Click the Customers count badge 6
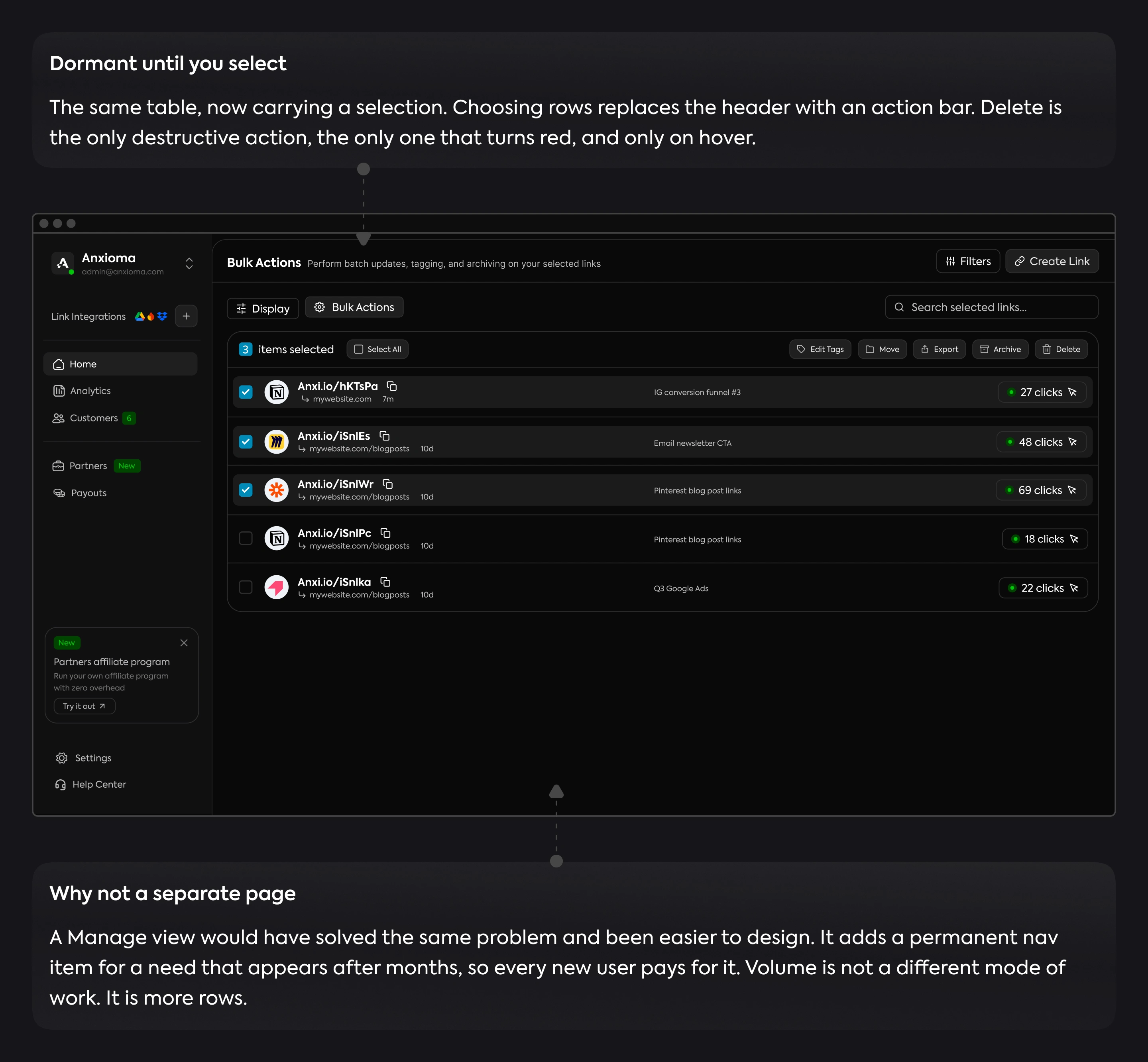Image resolution: width=1148 pixels, height=1062 pixels. (129, 418)
